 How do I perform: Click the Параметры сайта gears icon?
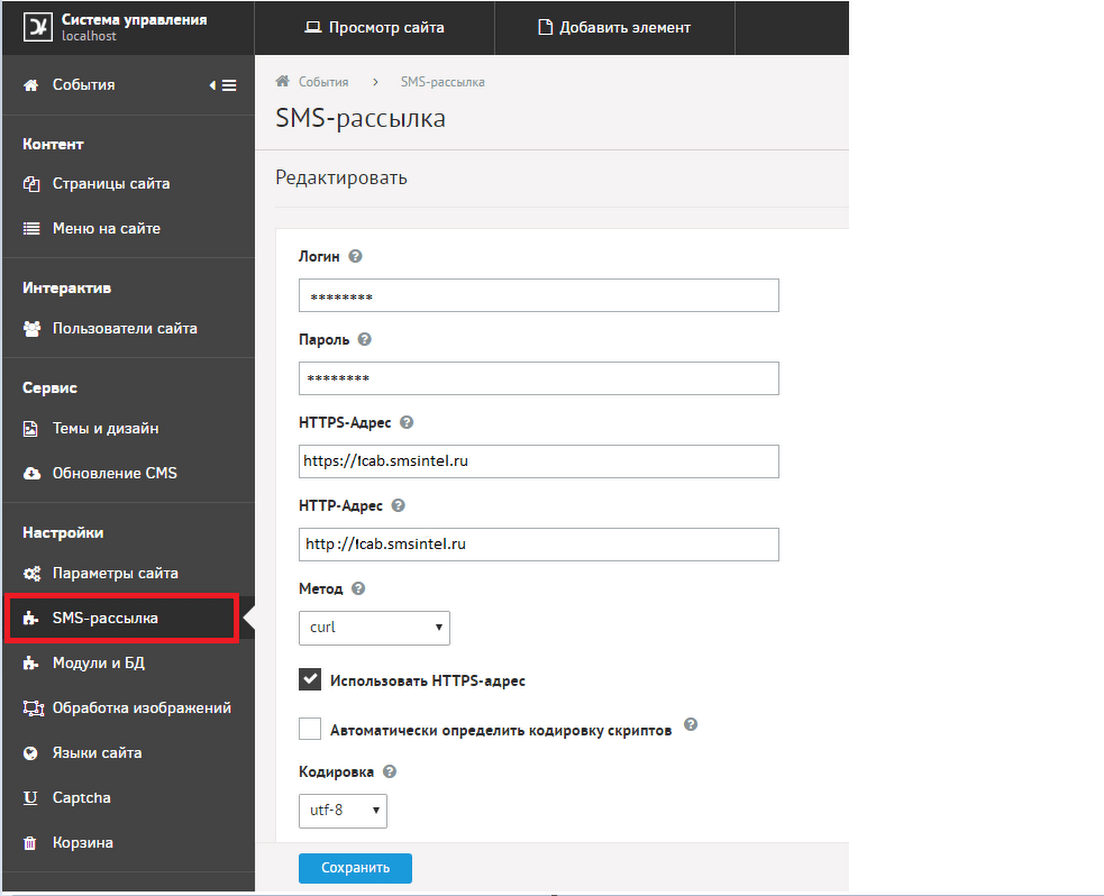pos(32,574)
